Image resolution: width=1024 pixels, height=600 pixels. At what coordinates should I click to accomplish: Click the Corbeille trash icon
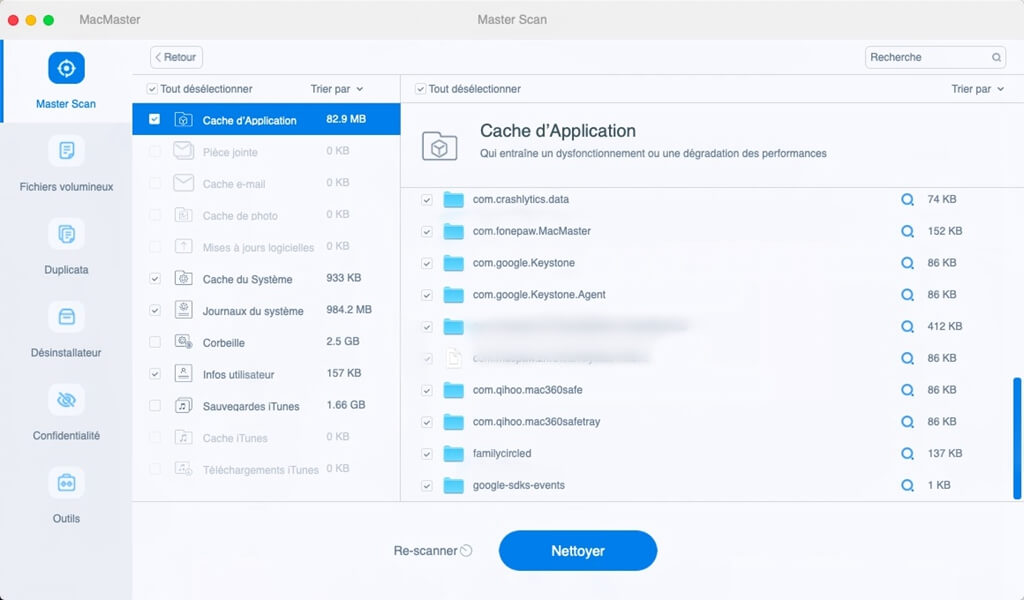pyautogui.click(x=183, y=342)
